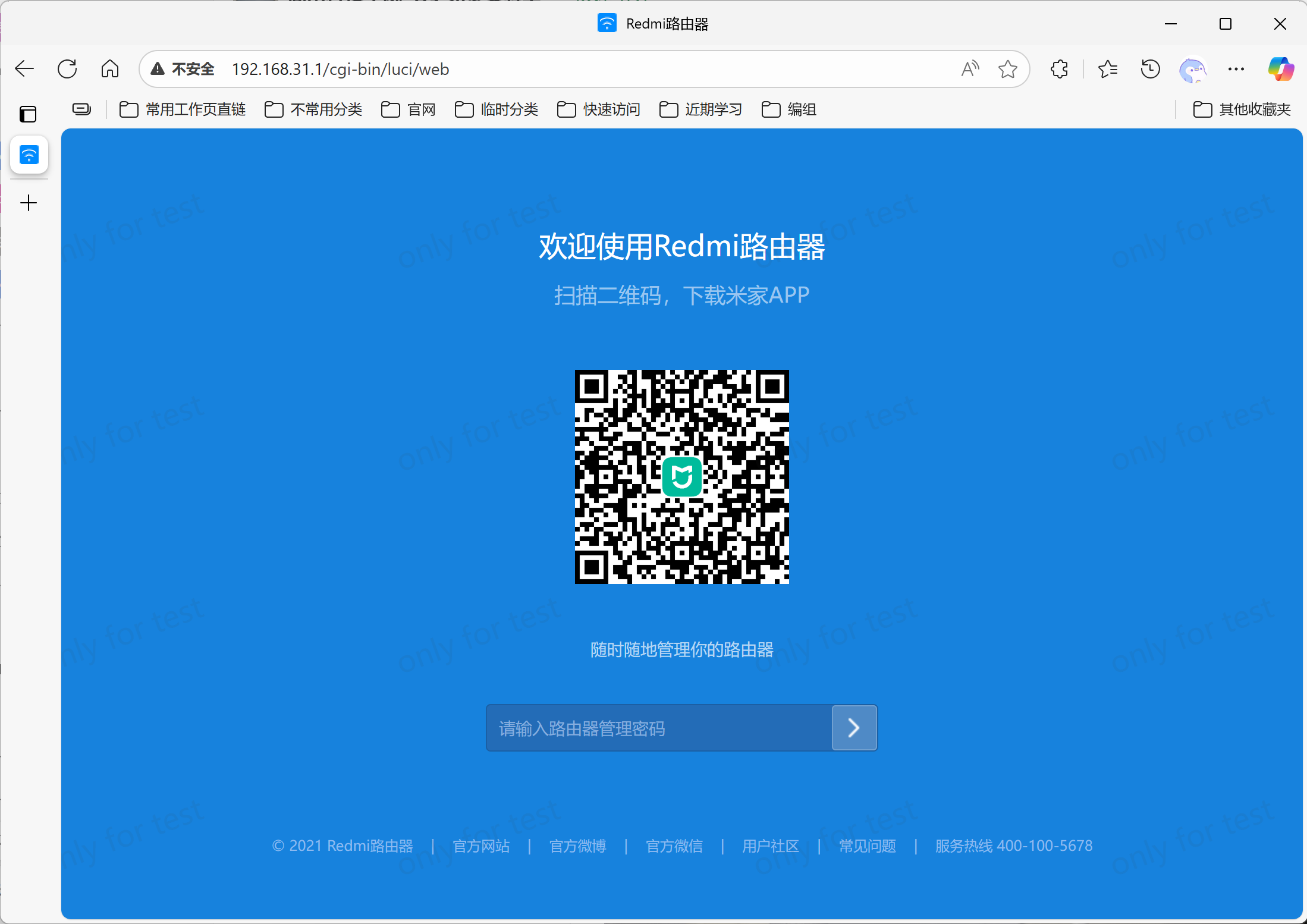The image size is (1307, 924).
Task: Click the browser back arrow
Action: pyautogui.click(x=24, y=69)
